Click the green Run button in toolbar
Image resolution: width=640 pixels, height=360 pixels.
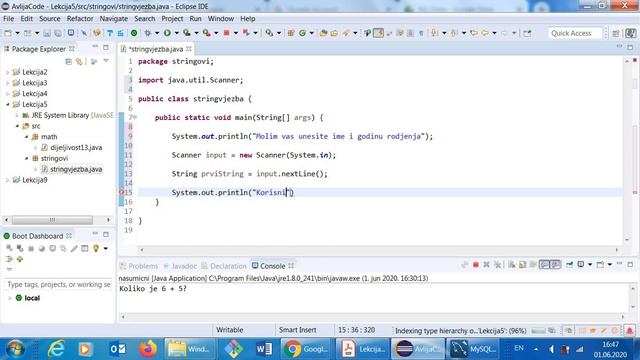(x=167, y=33)
